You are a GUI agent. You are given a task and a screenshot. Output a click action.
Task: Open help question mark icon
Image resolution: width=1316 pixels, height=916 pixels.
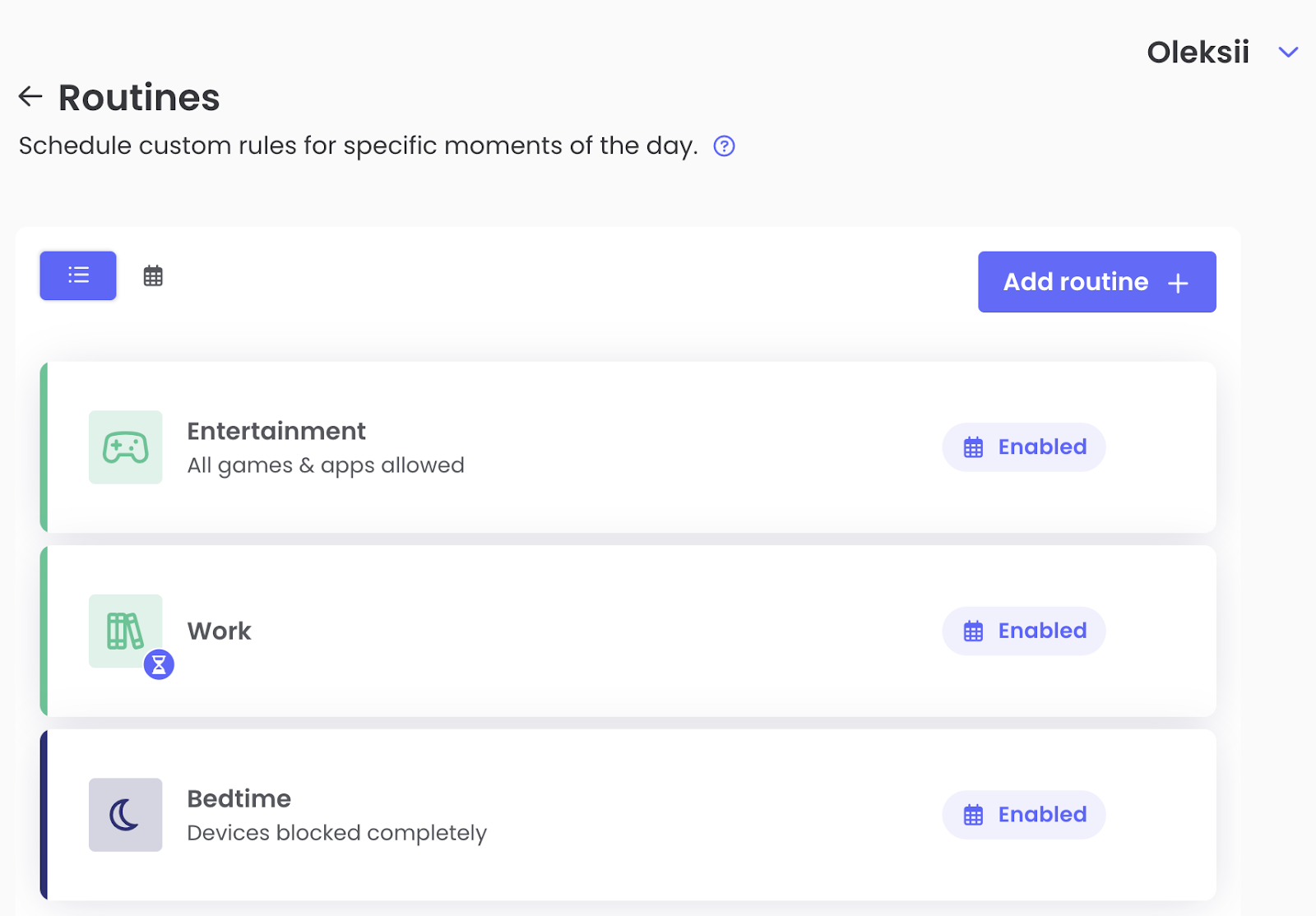click(724, 146)
